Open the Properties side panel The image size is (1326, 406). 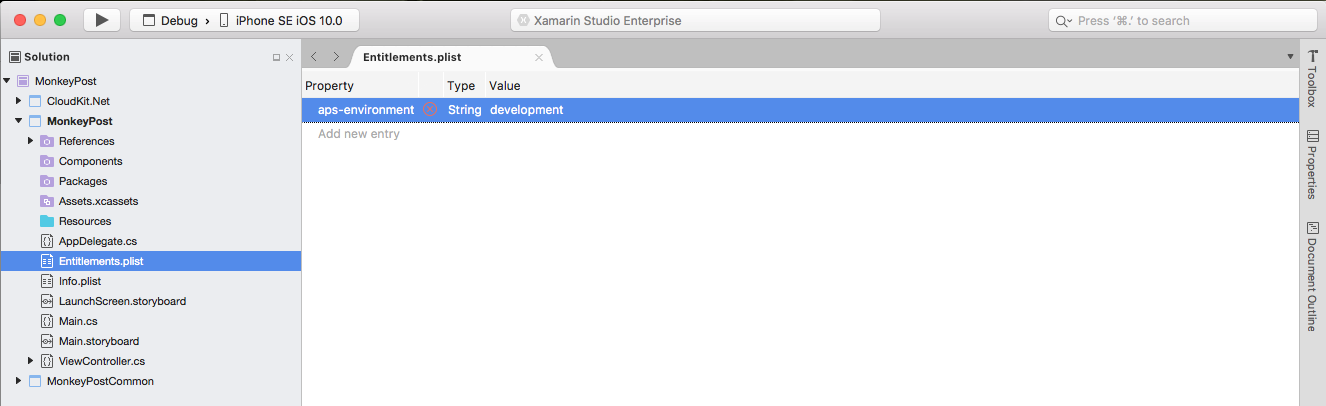(1312, 164)
